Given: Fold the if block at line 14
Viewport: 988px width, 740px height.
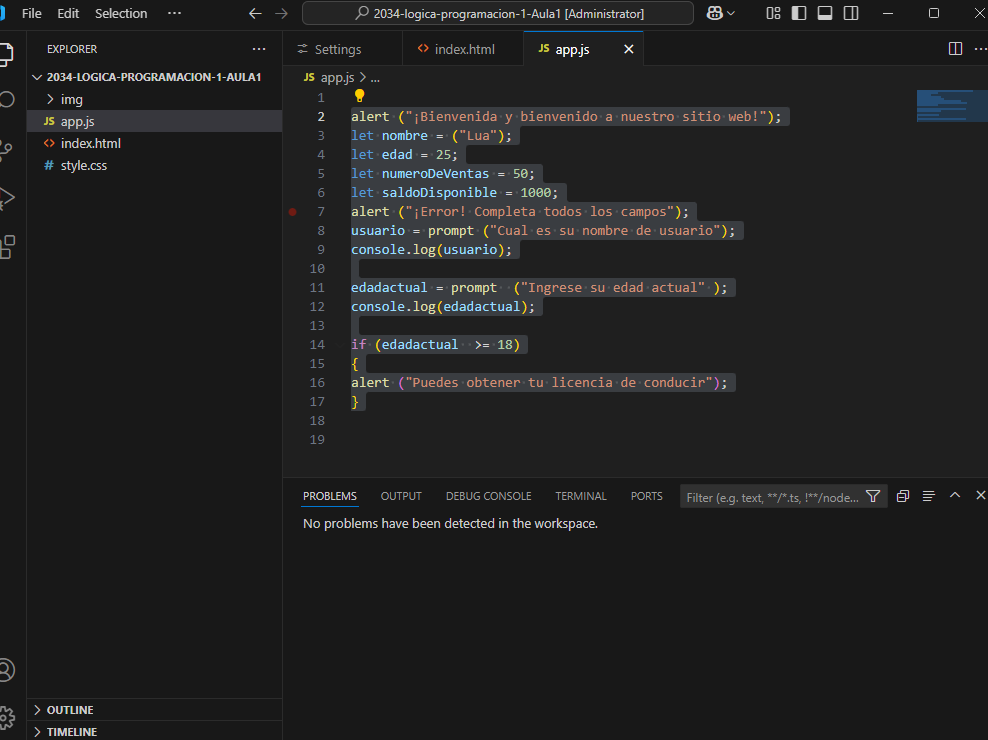Looking at the screenshot, I should click(340, 344).
